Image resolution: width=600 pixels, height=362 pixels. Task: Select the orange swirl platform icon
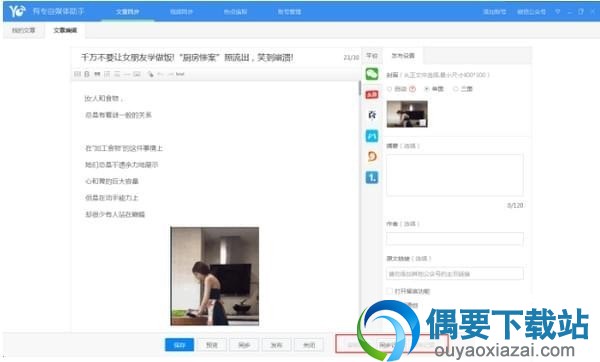372,156
